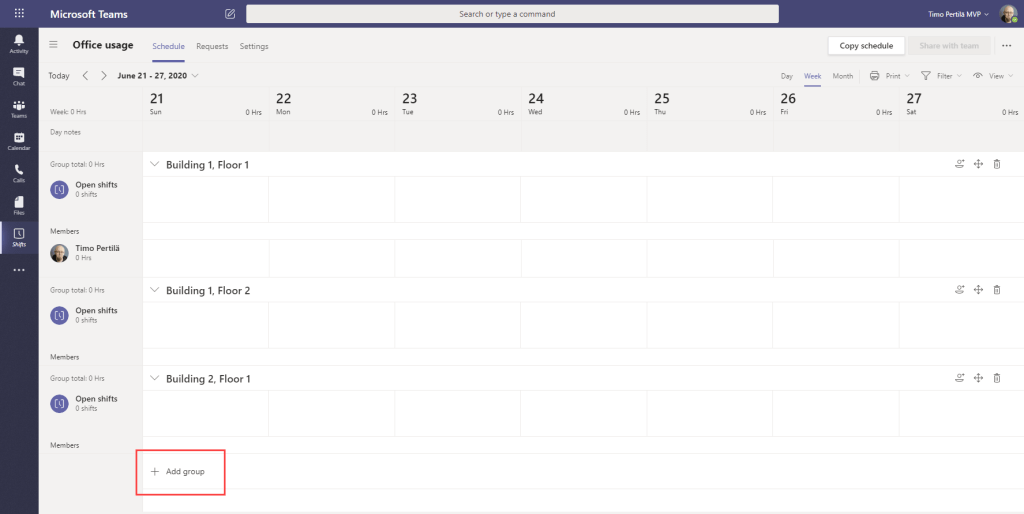Switch to the Settings tab
The width and height of the screenshot is (1024, 514).
point(254,46)
